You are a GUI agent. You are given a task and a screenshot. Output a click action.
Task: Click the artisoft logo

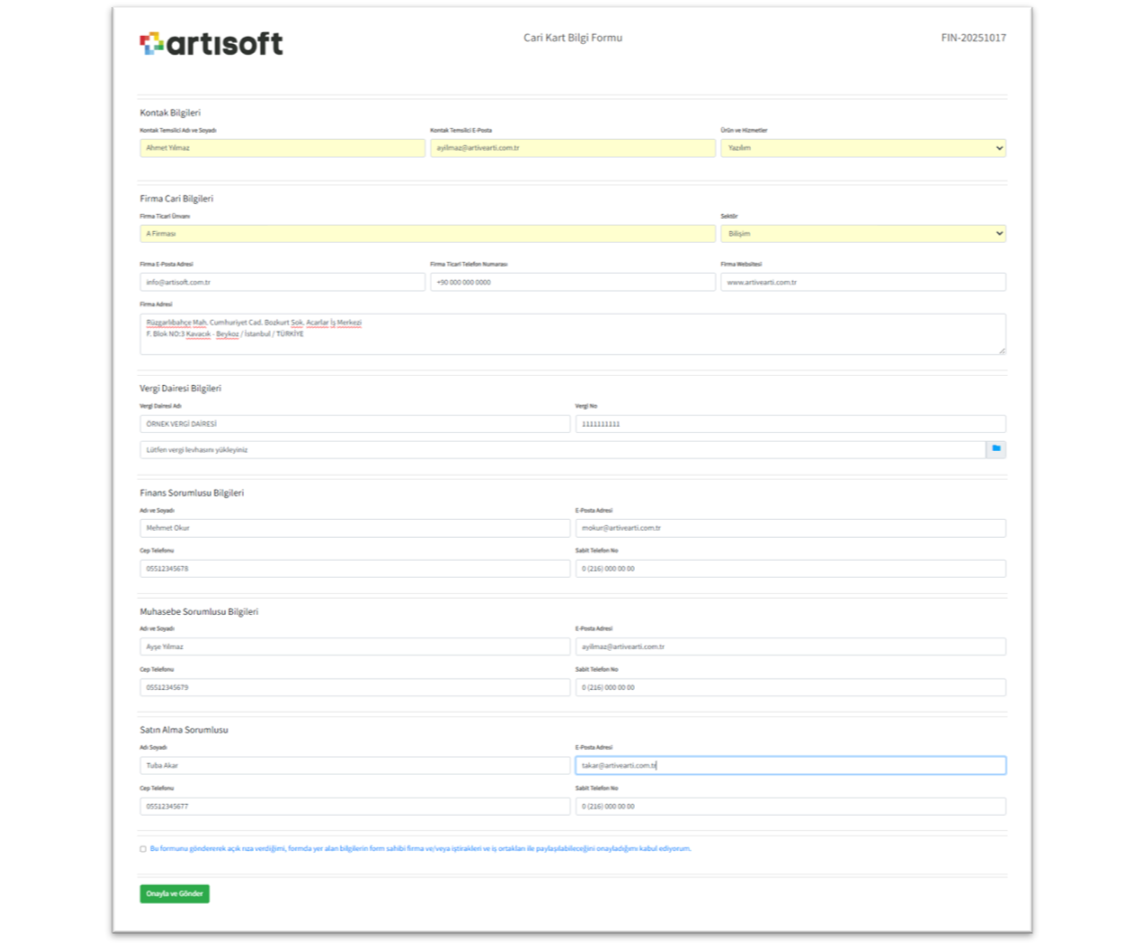coord(211,43)
